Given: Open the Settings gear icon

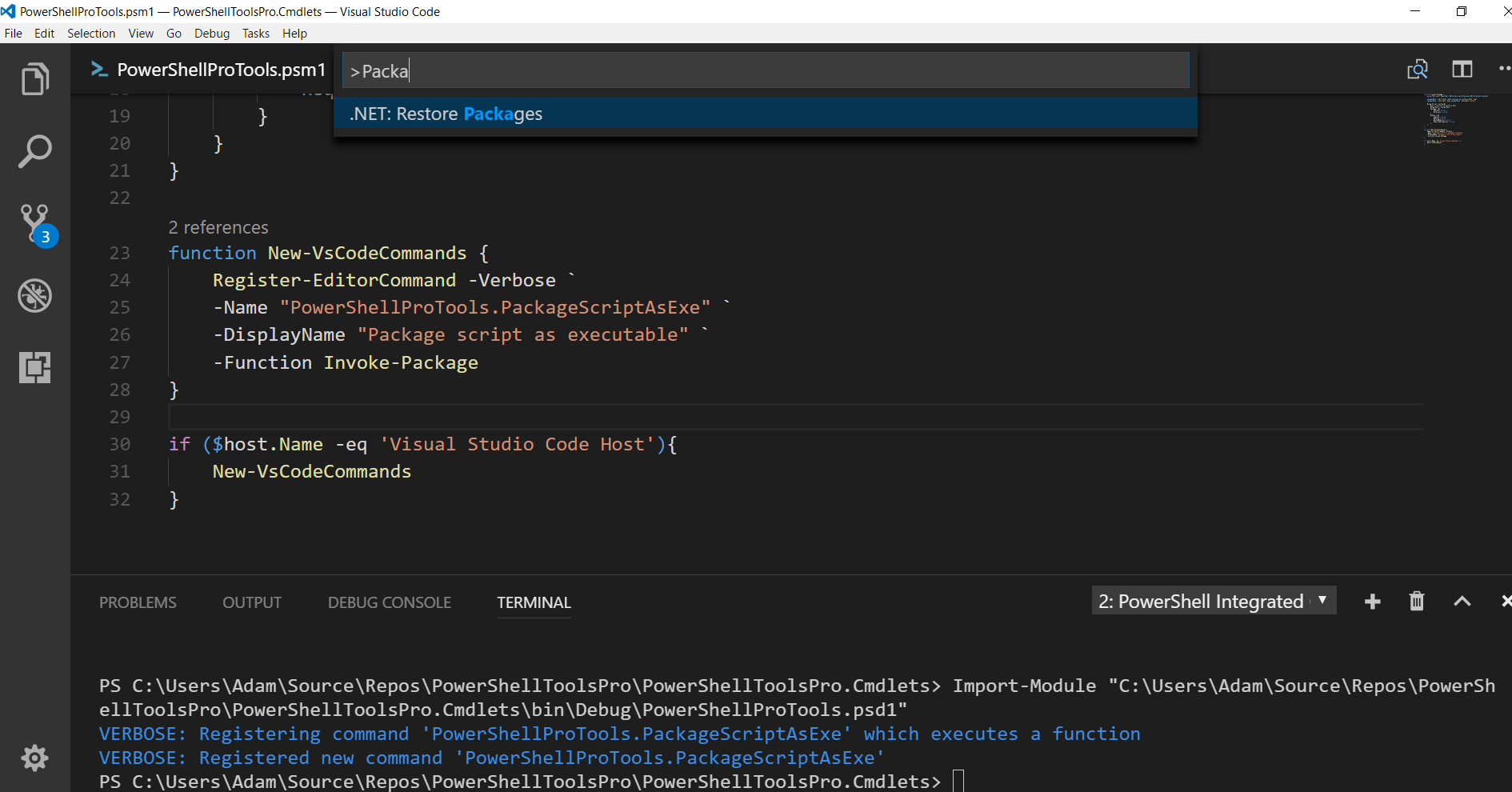Looking at the screenshot, I should click(34, 758).
